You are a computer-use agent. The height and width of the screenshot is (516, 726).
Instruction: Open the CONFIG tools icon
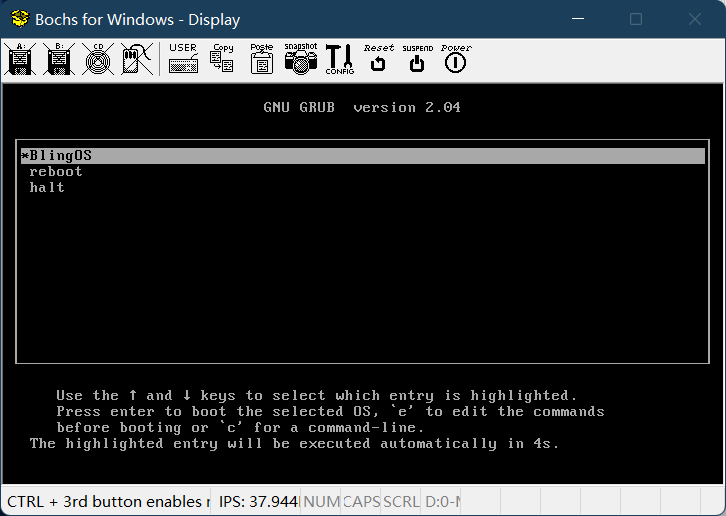click(339, 59)
